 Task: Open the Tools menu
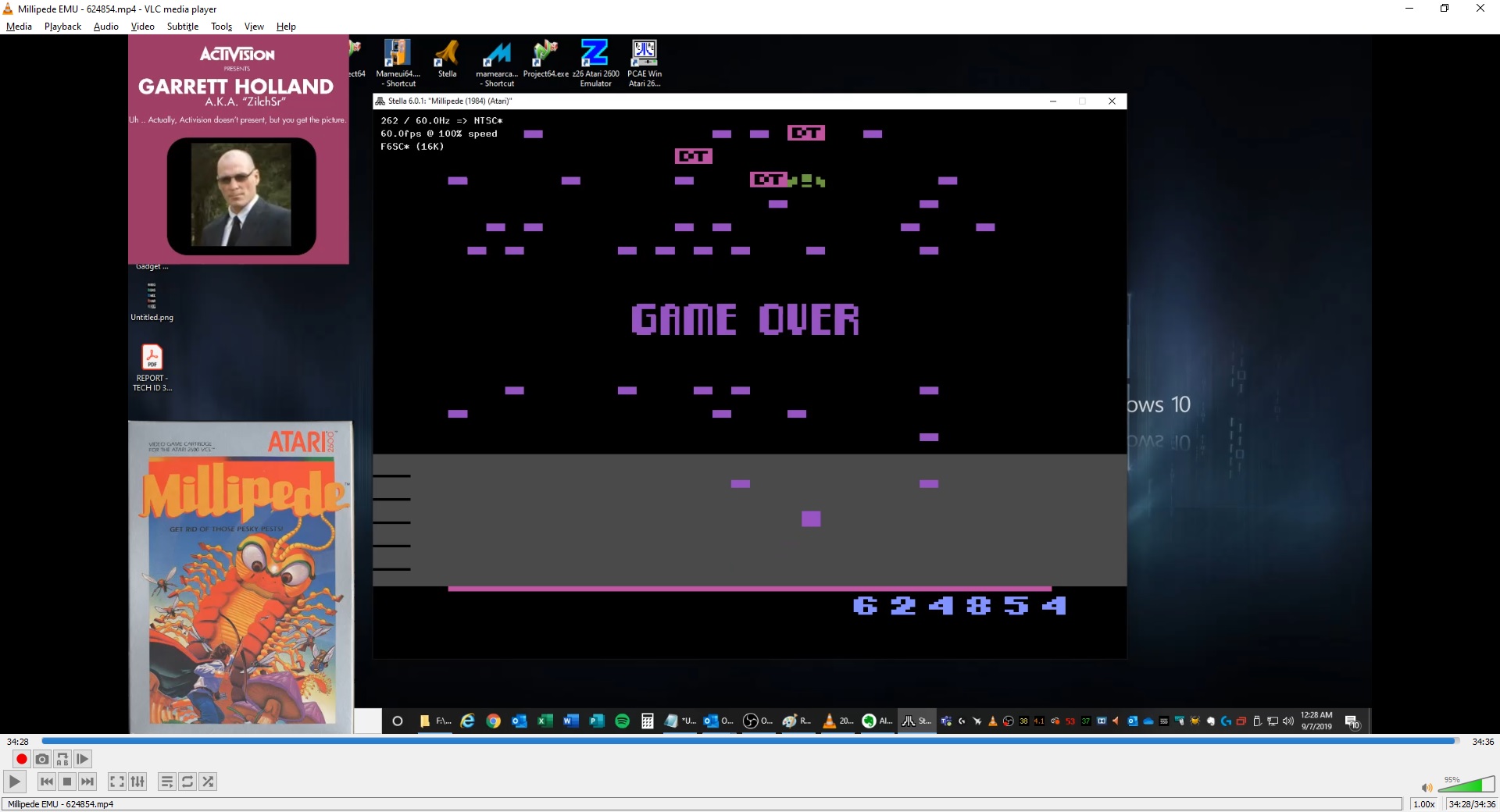pyautogui.click(x=222, y=27)
